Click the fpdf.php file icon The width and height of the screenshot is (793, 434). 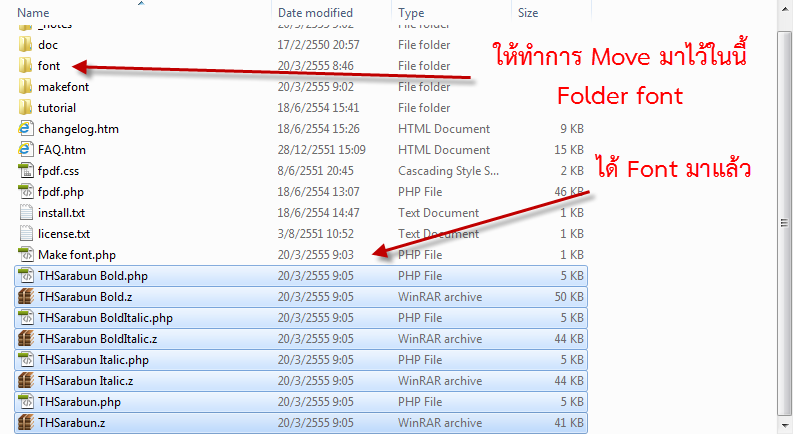point(26,192)
